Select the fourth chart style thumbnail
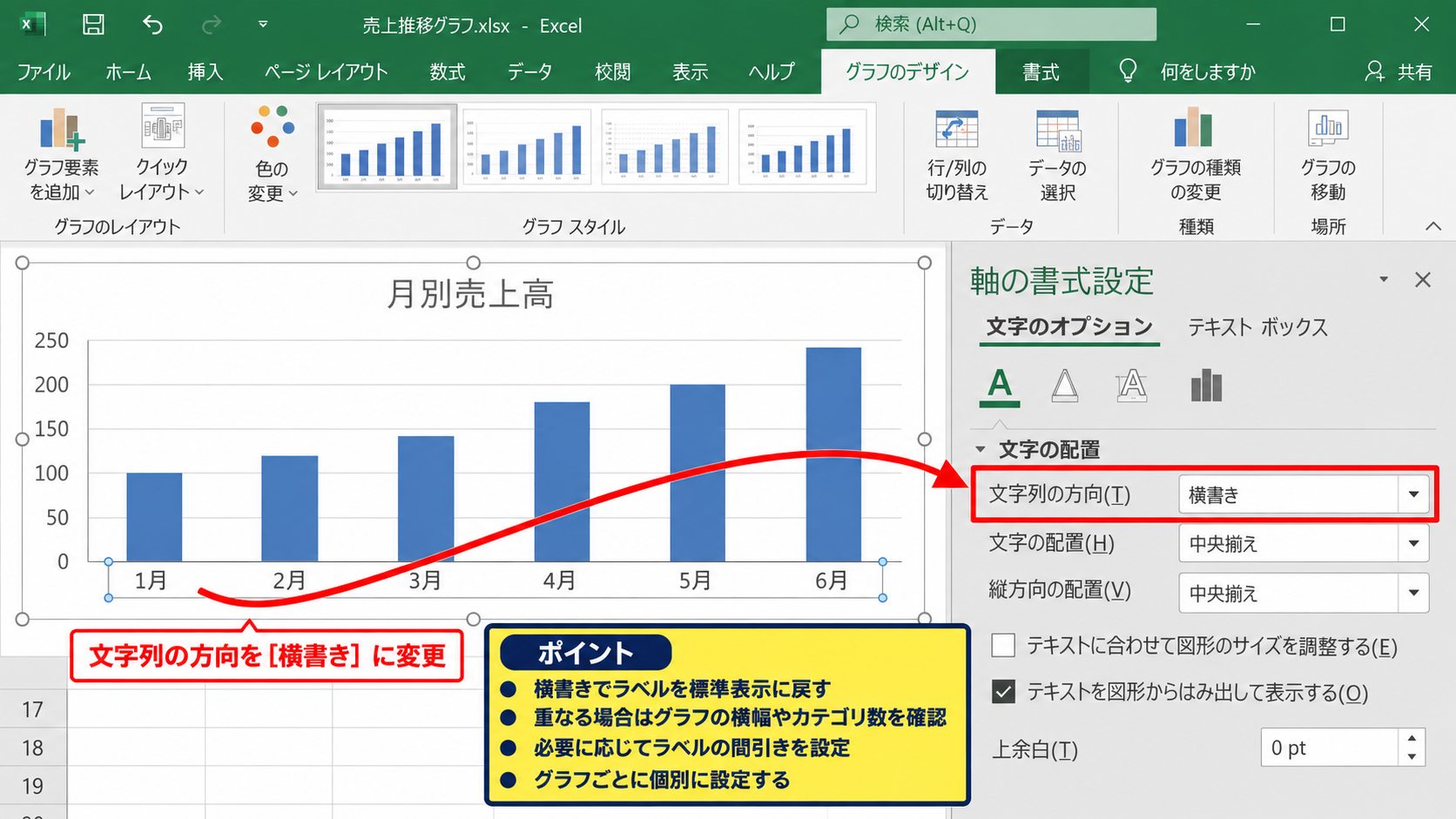Screen dimensions: 1456x819 pyautogui.click(x=803, y=146)
